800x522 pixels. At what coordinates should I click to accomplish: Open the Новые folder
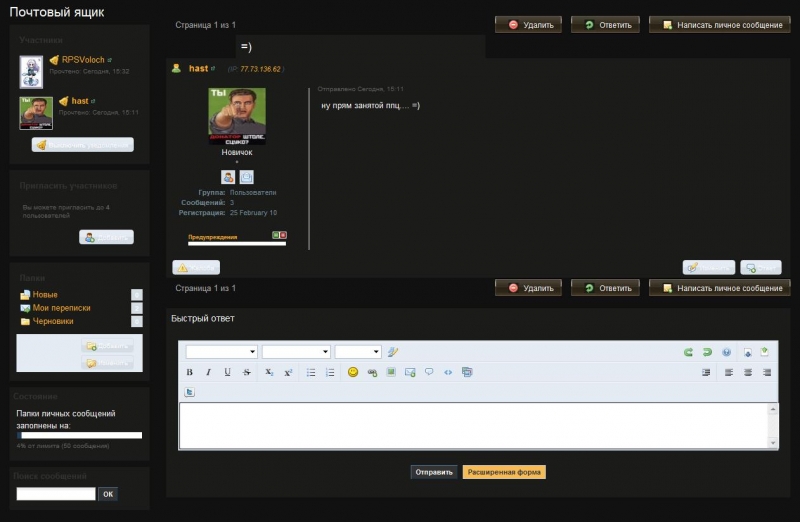pyautogui.click(x=45, y=294)
